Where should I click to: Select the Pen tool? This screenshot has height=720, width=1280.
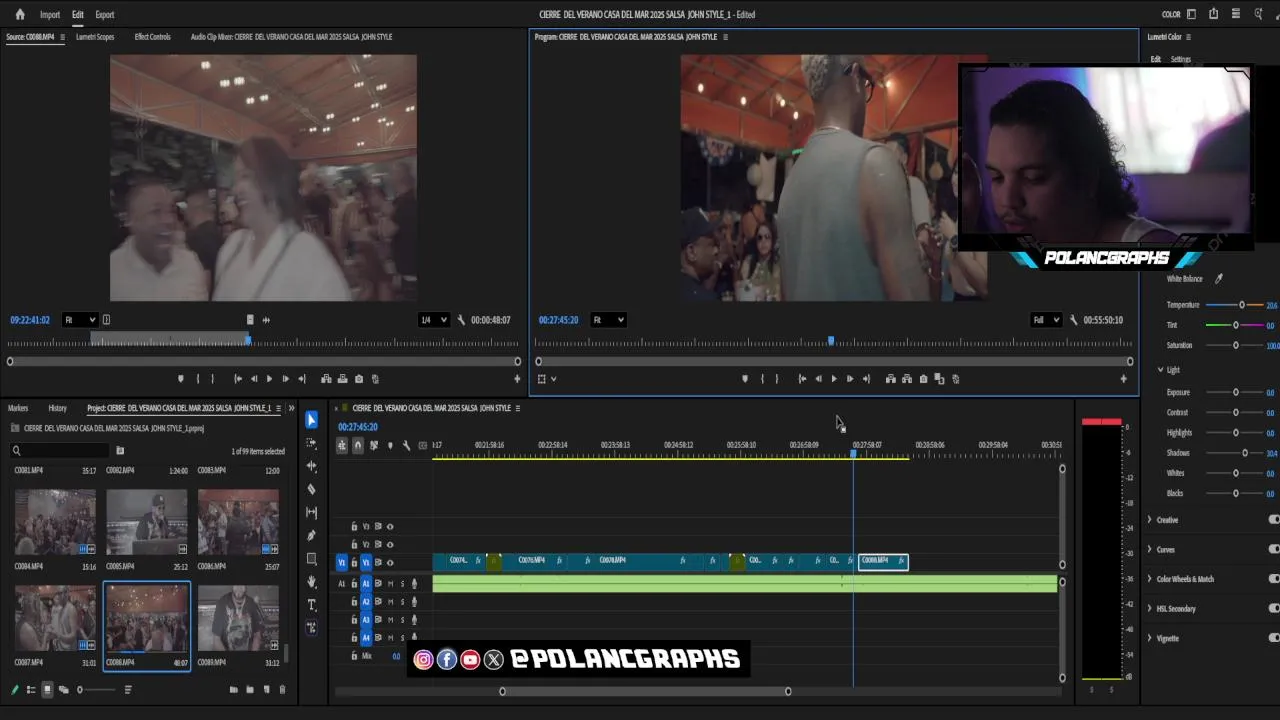(x=312, y=535)
